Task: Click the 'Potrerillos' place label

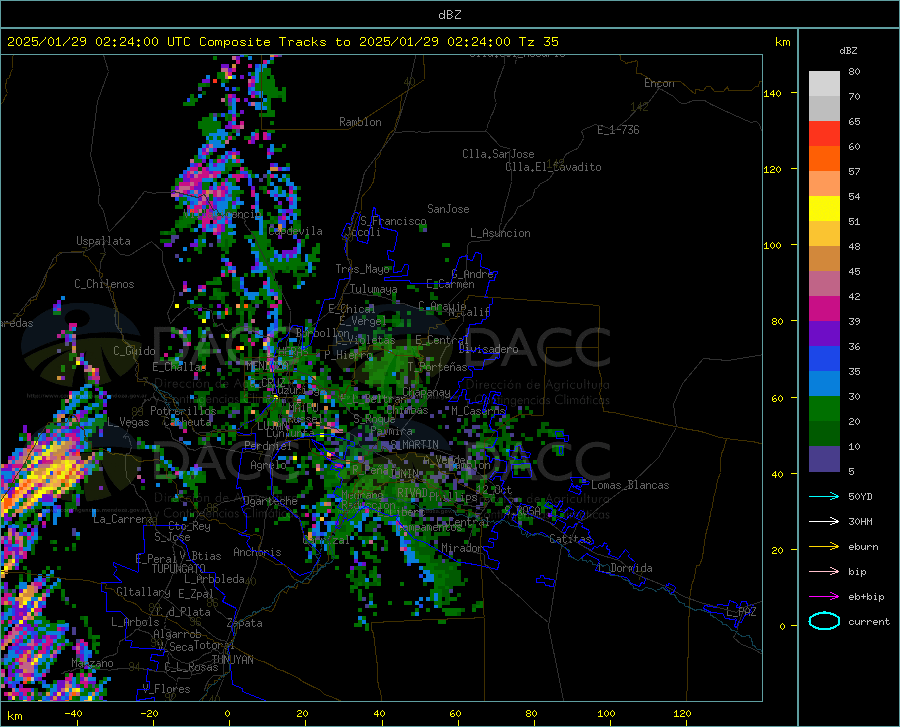Action: [x=183, y=411]
